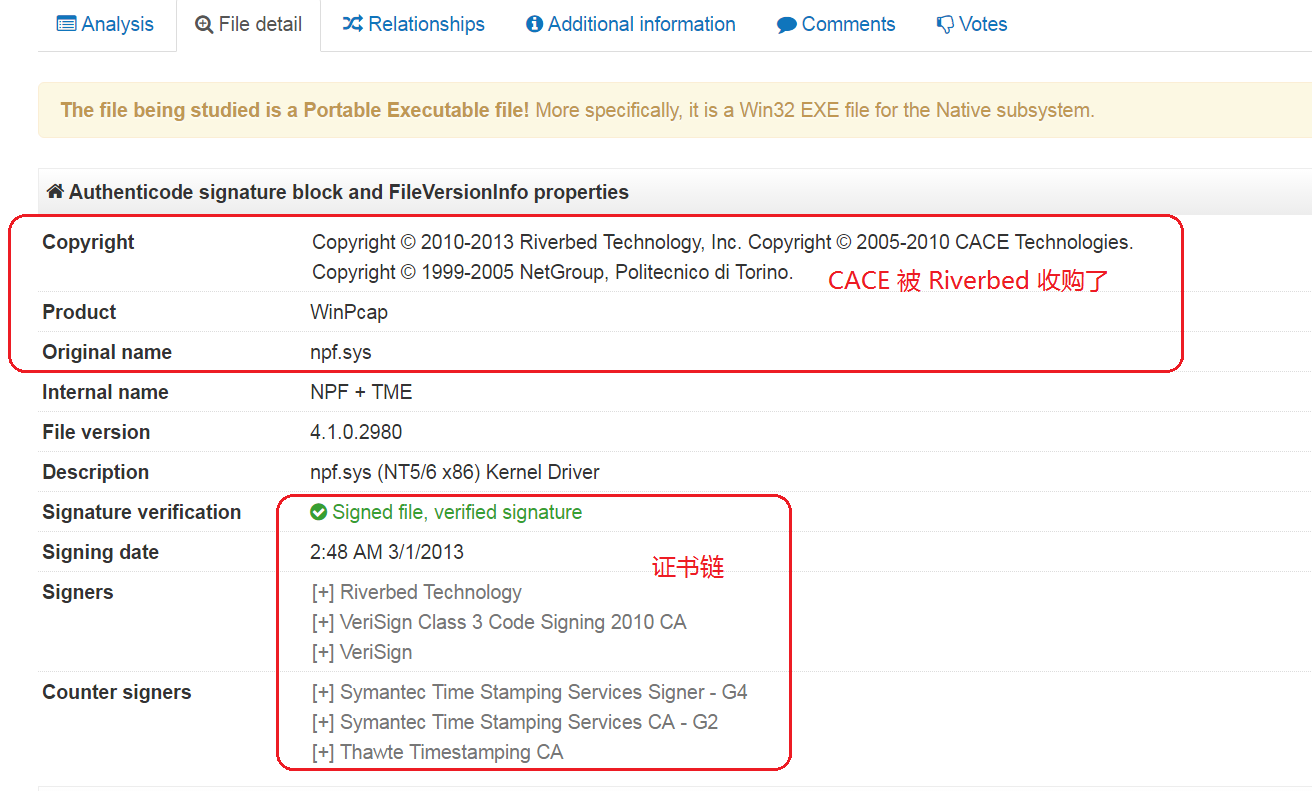This screenshot has width=1312, height=791.
Task: Click the Votes thumbs-down icon
Action: pos(945,25)
